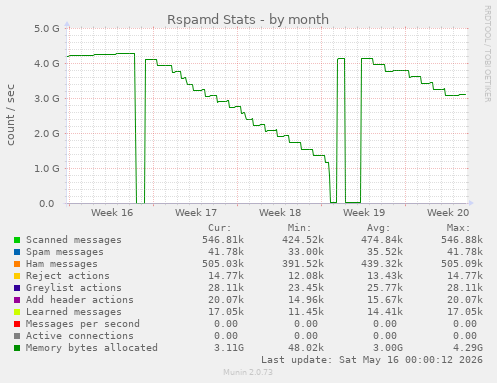Click the Ham messages minimum 391.52k

click(x=303, y=264)
